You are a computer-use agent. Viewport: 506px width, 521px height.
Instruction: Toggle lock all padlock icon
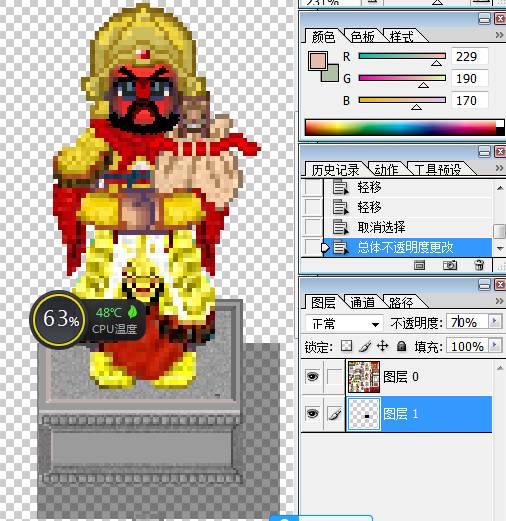click(402, 346)
